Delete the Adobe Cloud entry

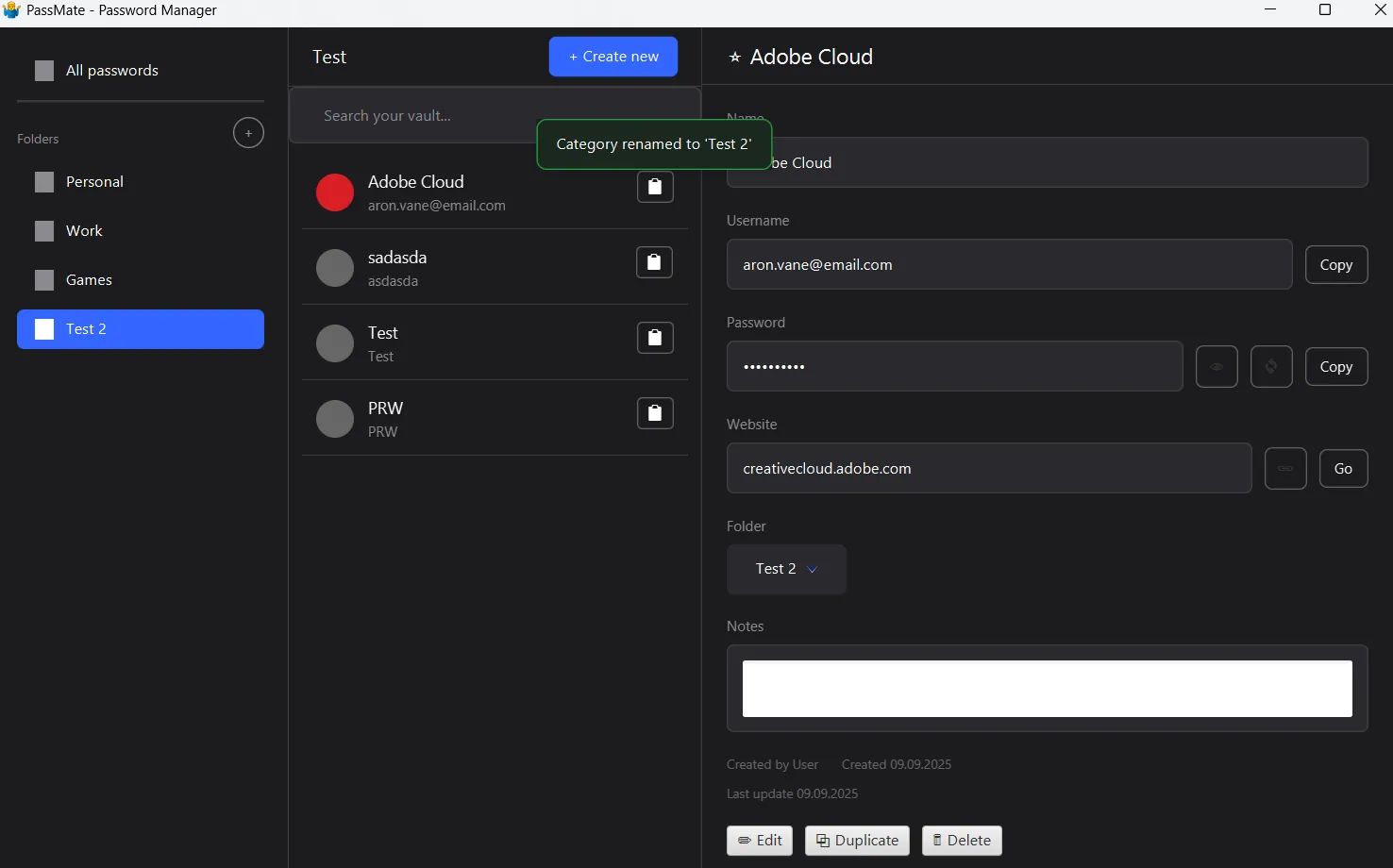(x=962, y=841)
